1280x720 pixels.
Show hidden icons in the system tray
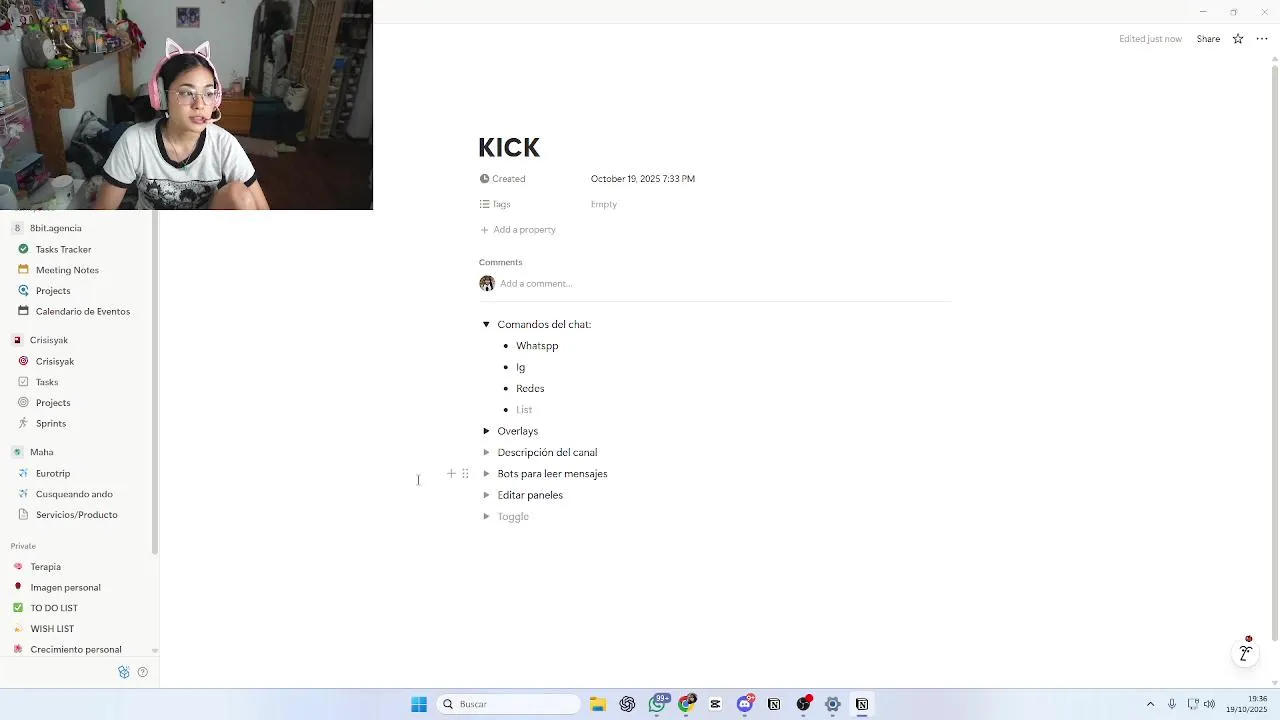coord(1150,704)
